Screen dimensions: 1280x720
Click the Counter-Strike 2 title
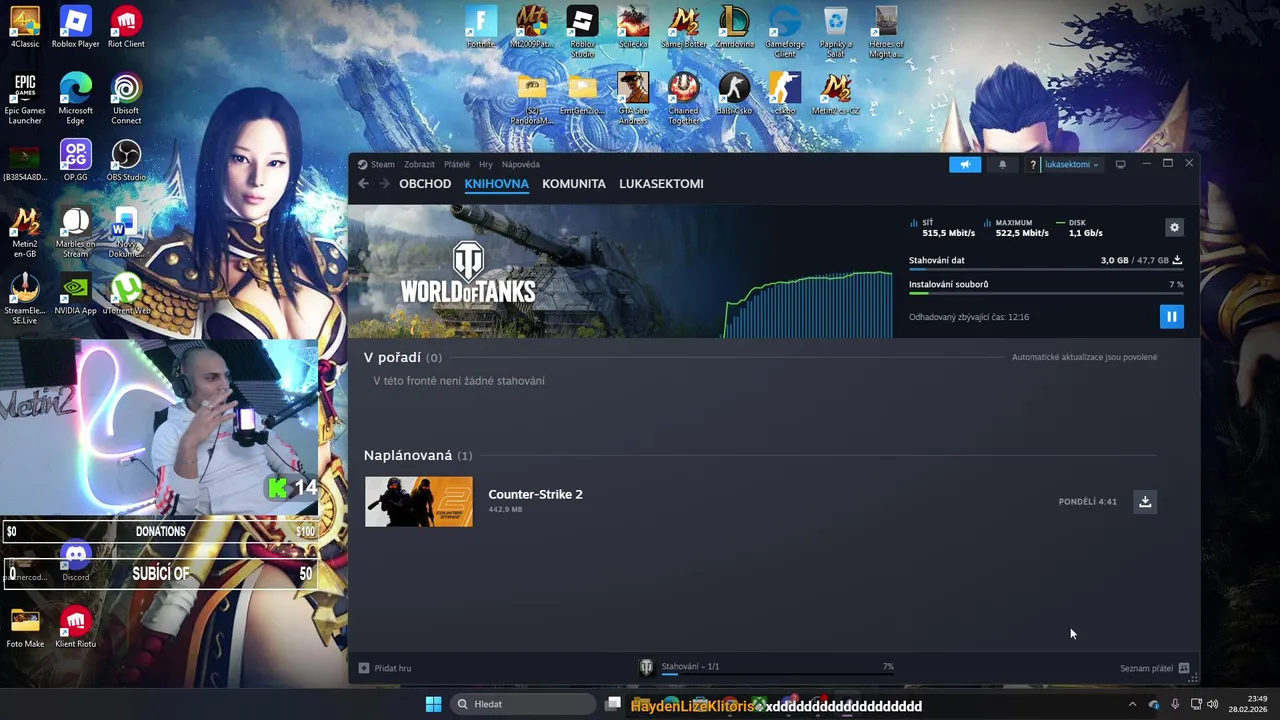point(535,494)
